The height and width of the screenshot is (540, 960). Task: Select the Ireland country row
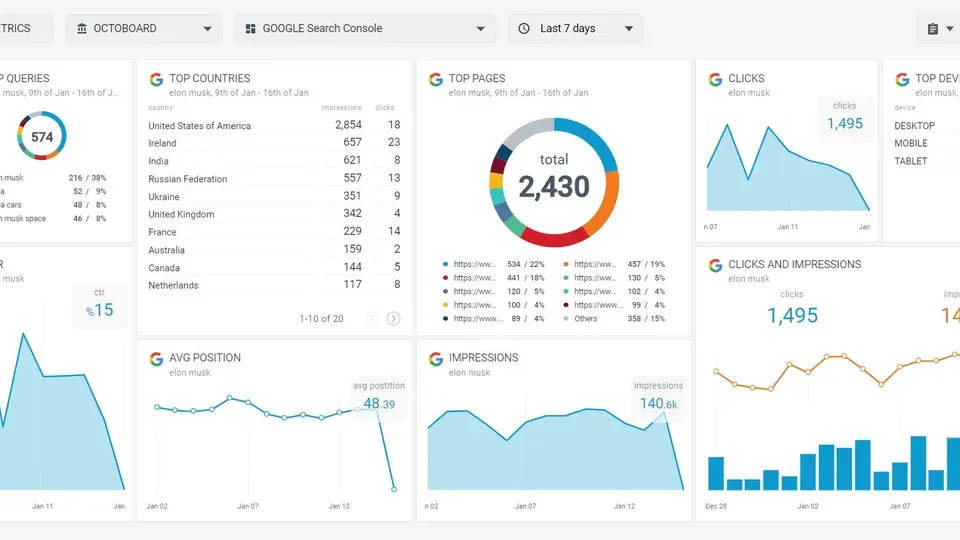274,143
